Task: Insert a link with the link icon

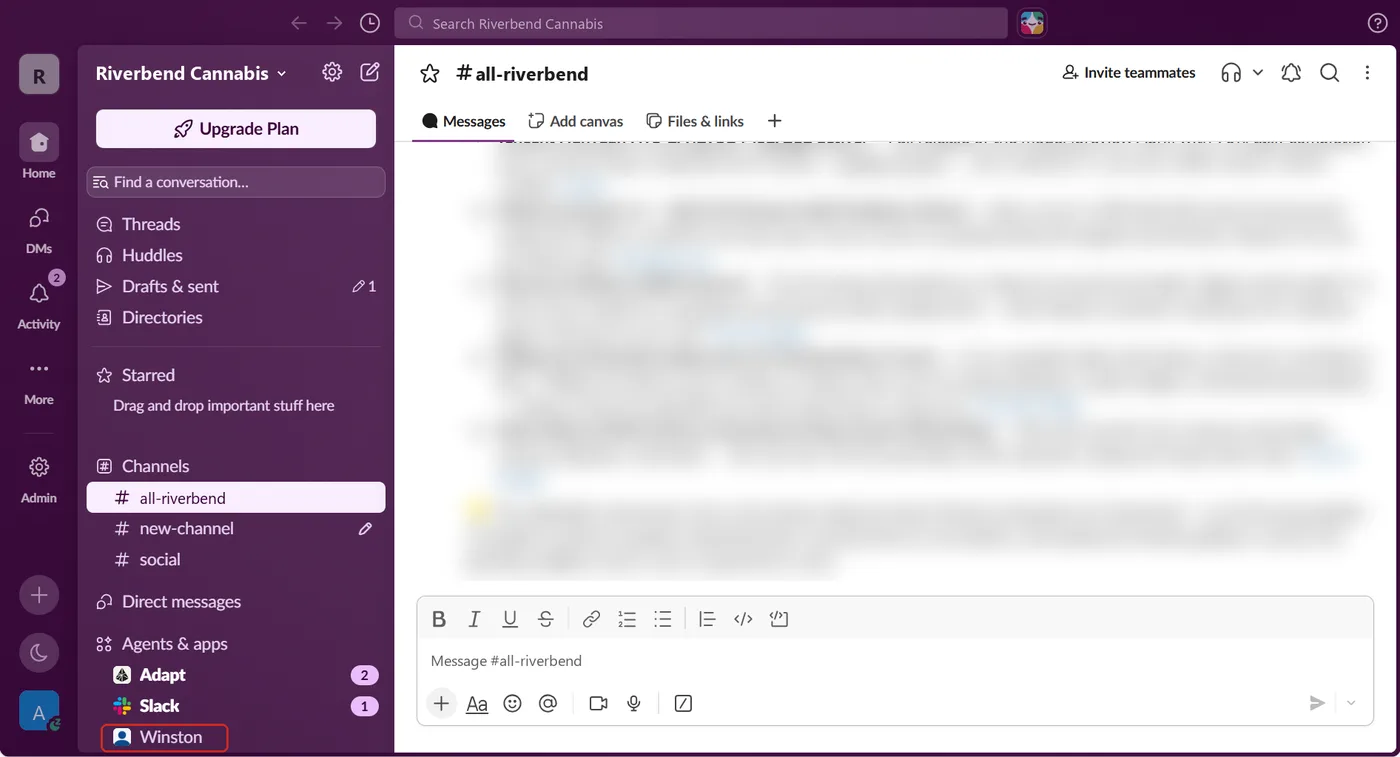Action: point(591,619)
